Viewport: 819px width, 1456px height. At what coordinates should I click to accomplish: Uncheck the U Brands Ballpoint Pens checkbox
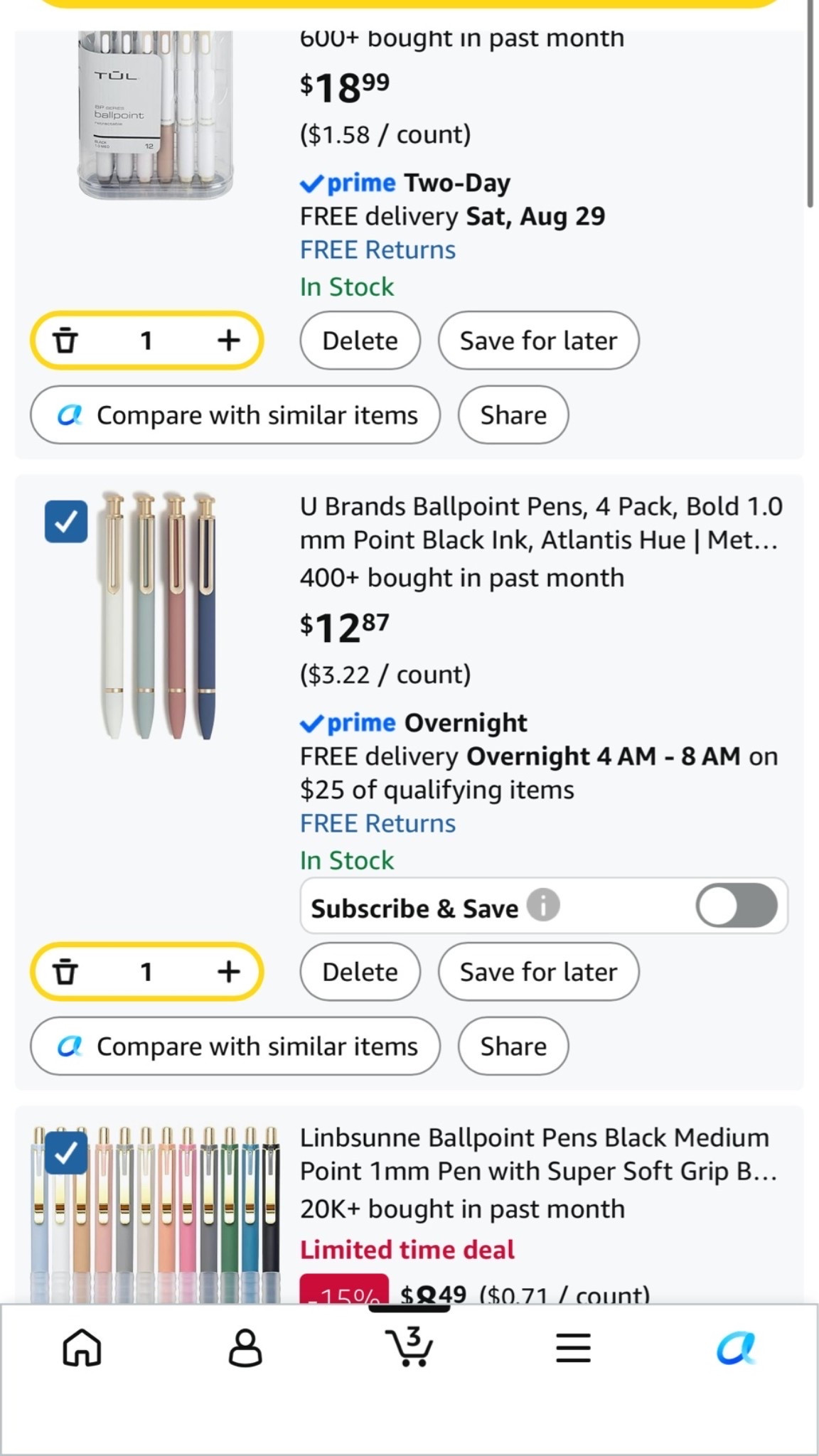tap(66, 522)
